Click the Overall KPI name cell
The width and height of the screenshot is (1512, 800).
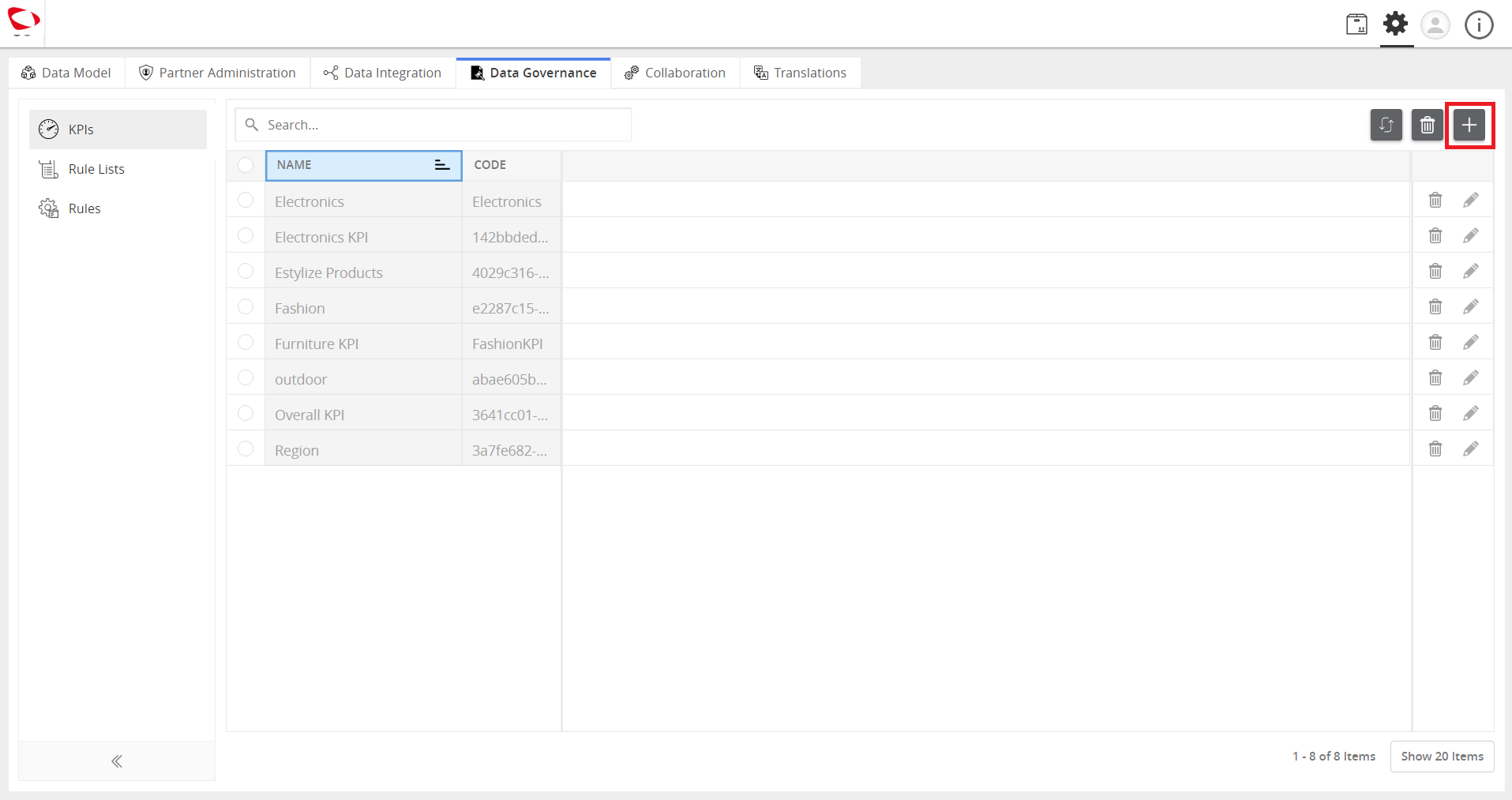tap(363, 415)
